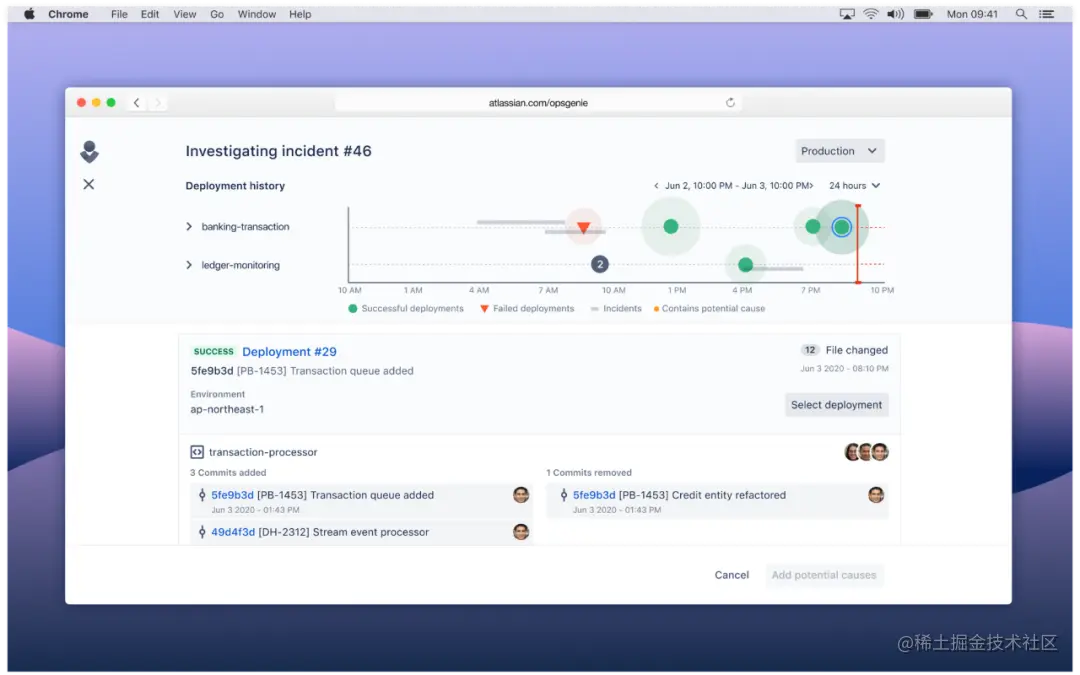This screenshot has width=1080, height=675.
Task: Go to previous time range with left chevron
Action: coord(656,185)
